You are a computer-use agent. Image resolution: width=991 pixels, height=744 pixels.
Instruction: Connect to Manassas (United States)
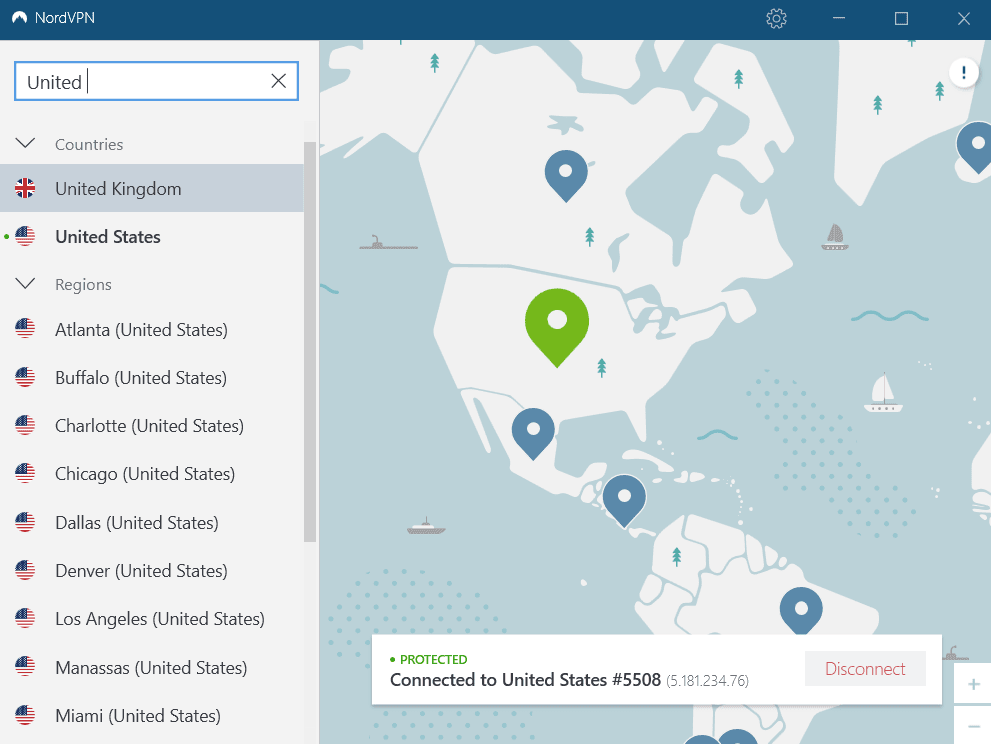[x=151, y=668]
